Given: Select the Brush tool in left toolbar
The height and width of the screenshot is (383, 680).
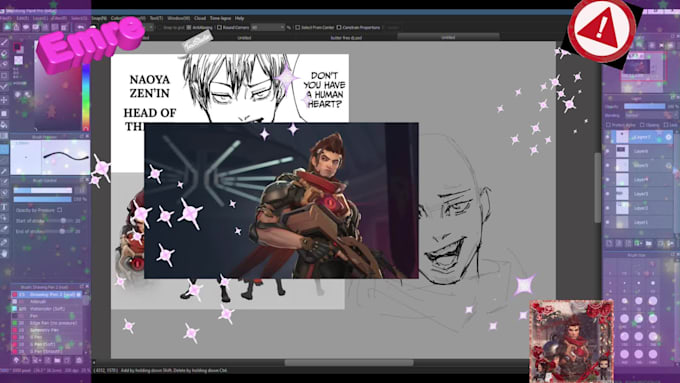Looking at the screenshot, I should coord(4,42).
